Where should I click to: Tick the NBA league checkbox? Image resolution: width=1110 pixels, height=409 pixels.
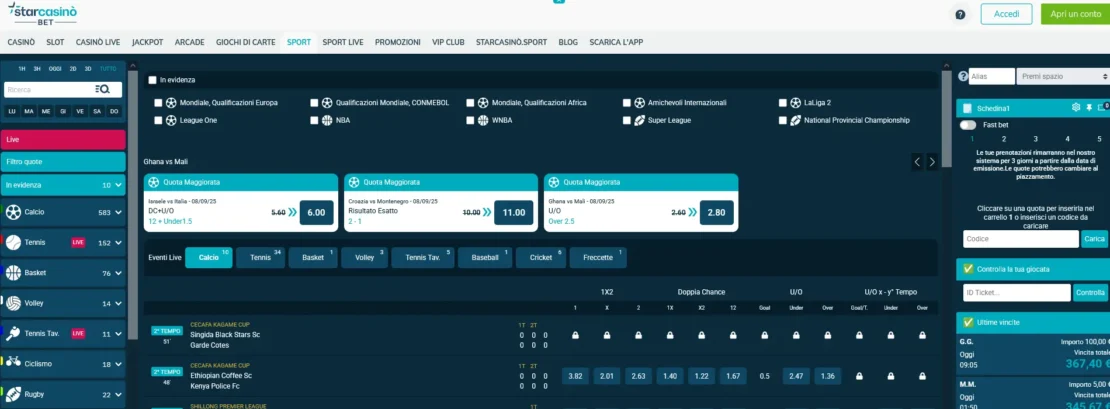(314, 120)
